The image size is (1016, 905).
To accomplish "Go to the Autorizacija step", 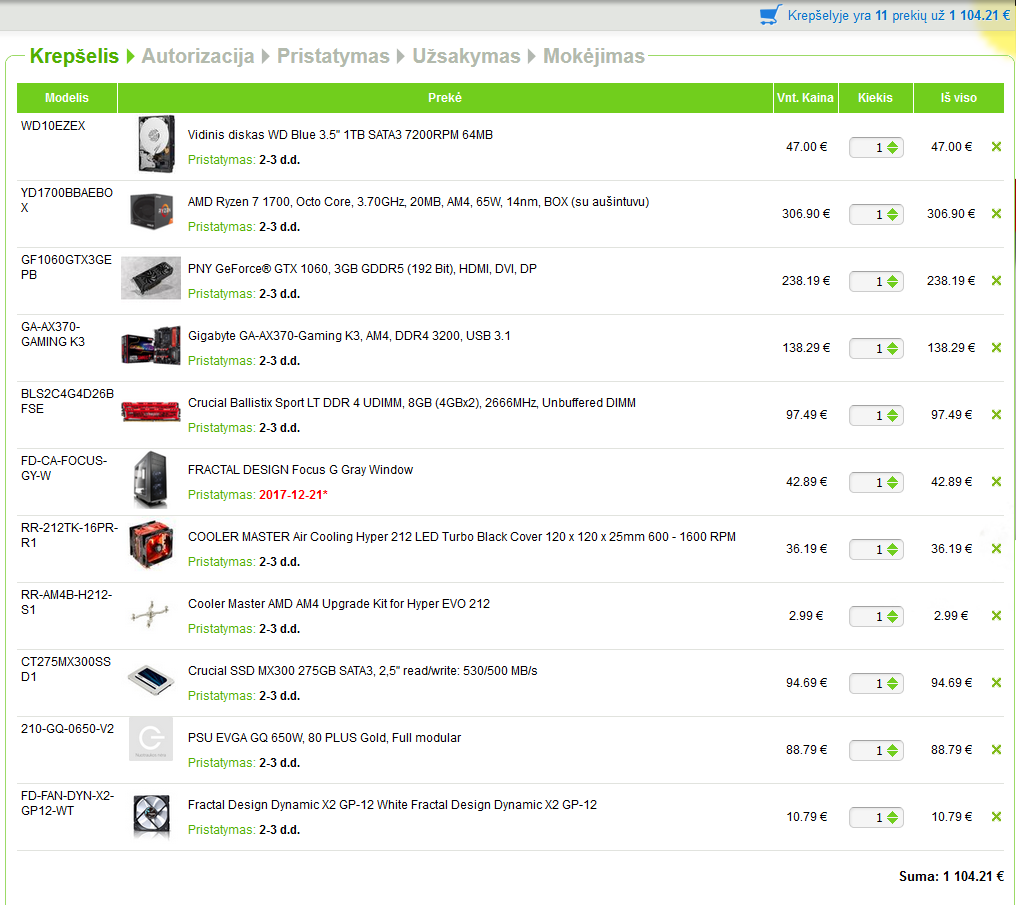I will (x=198, y=56).
